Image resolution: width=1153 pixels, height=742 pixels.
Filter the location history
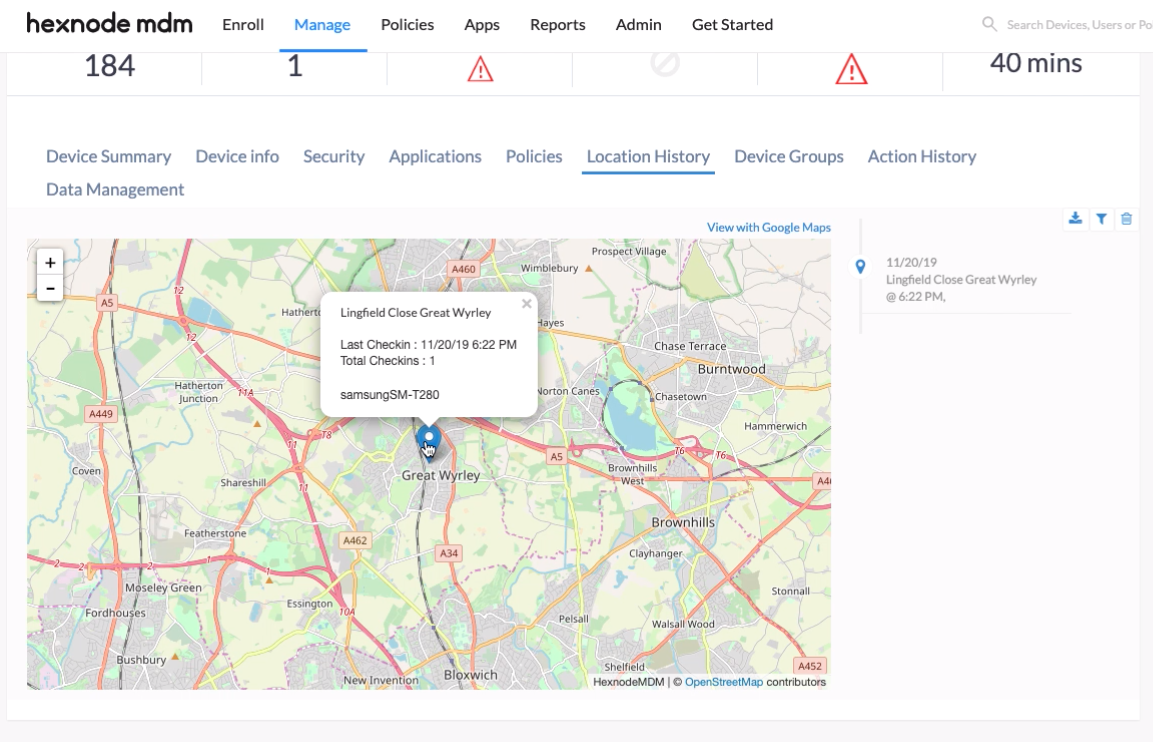point(1101,218)
